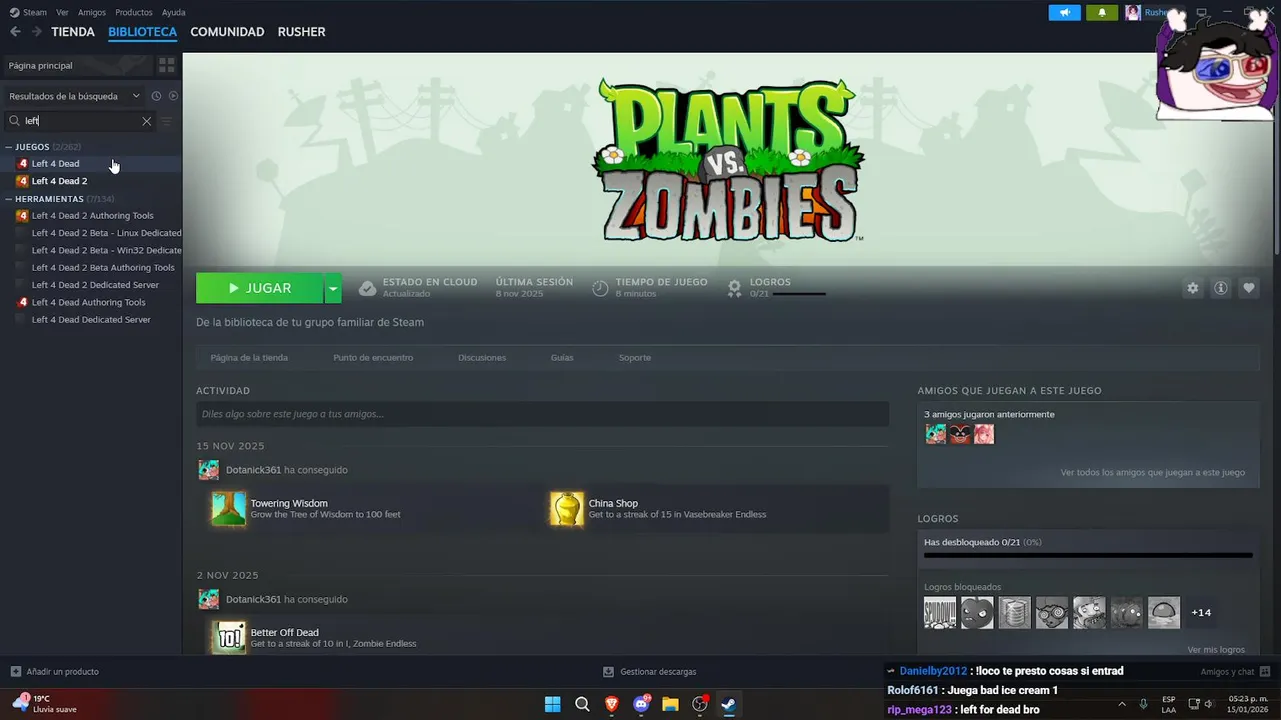Screen dimensions: 1281x720
Task: Go back with the left arrow
Action: pos(15,32)
